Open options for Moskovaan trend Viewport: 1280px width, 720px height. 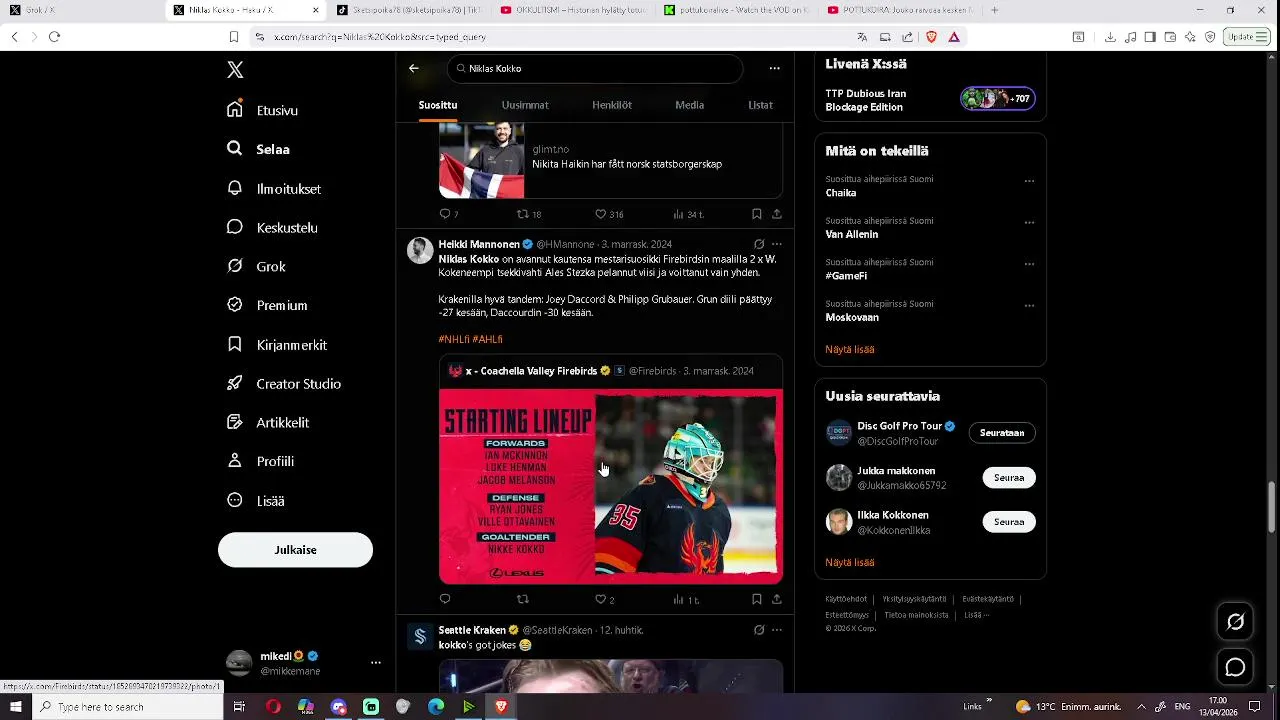[1029, 305]
